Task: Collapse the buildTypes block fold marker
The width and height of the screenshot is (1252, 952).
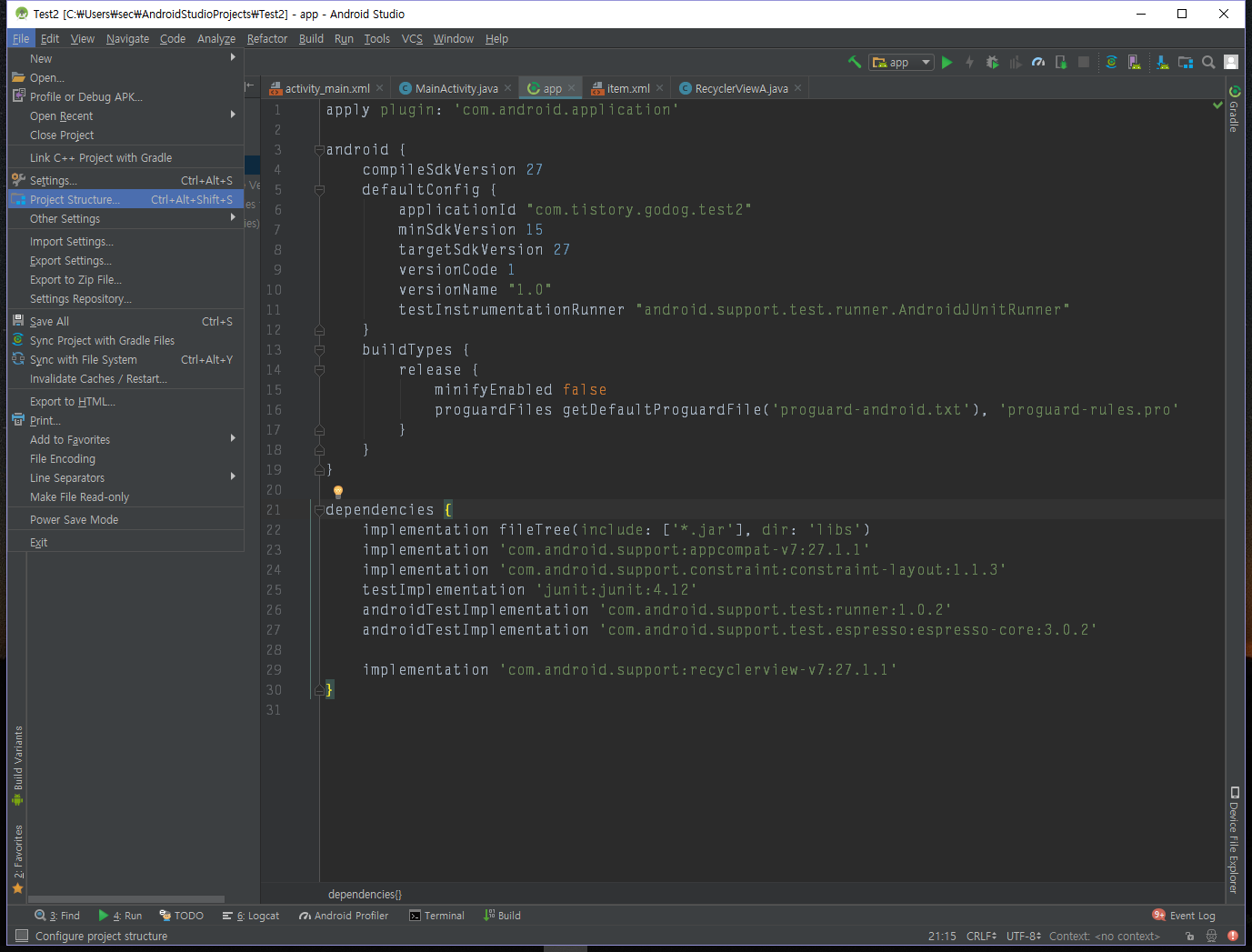Action: pos(319,350)
